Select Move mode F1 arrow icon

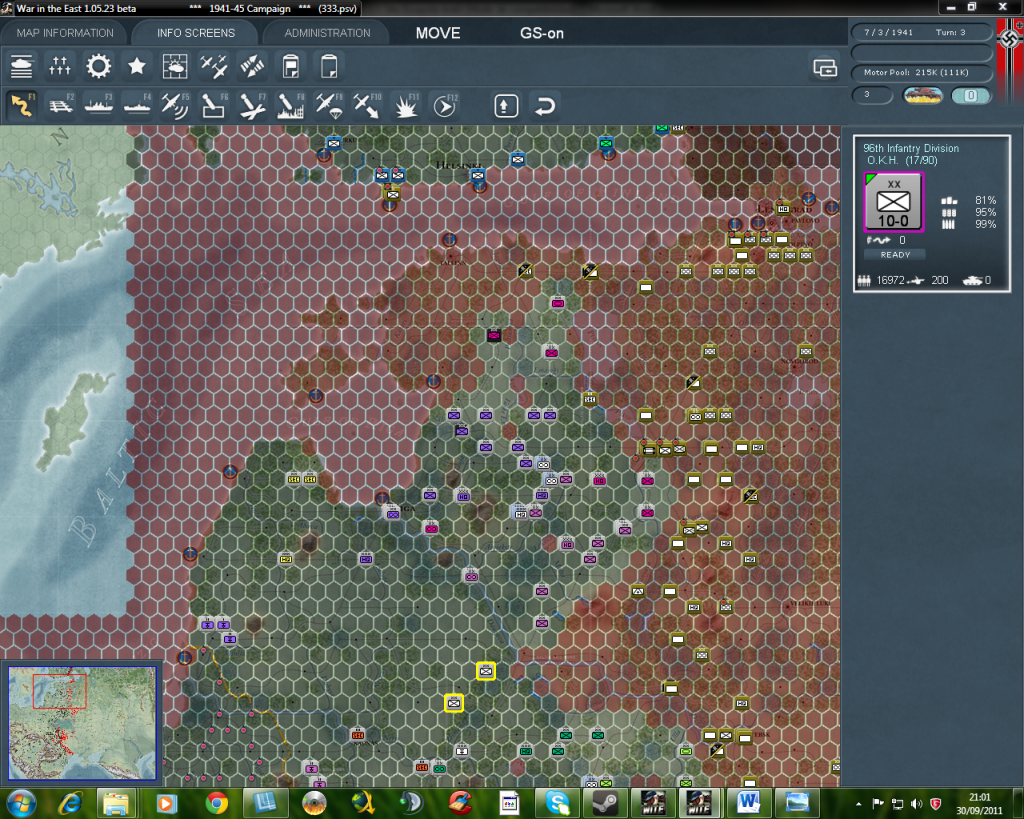[22, 106]
